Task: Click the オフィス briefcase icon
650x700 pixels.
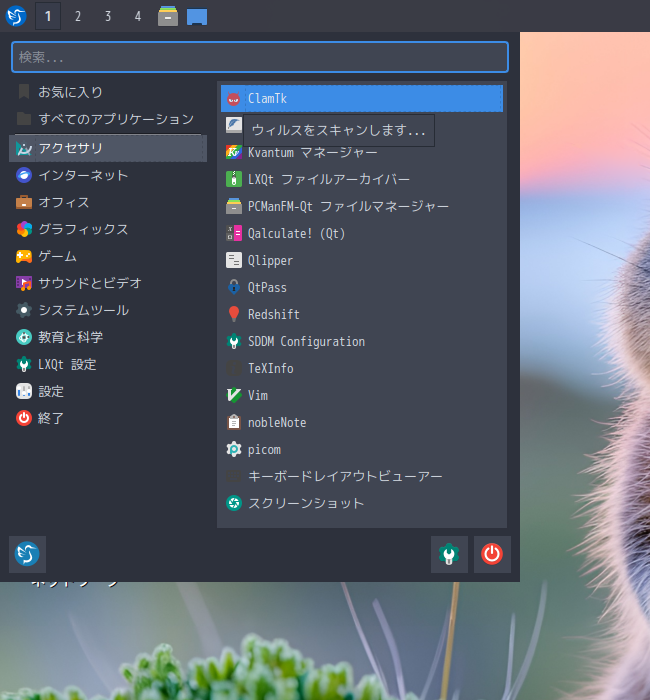Action: click(x=24, y=202)
